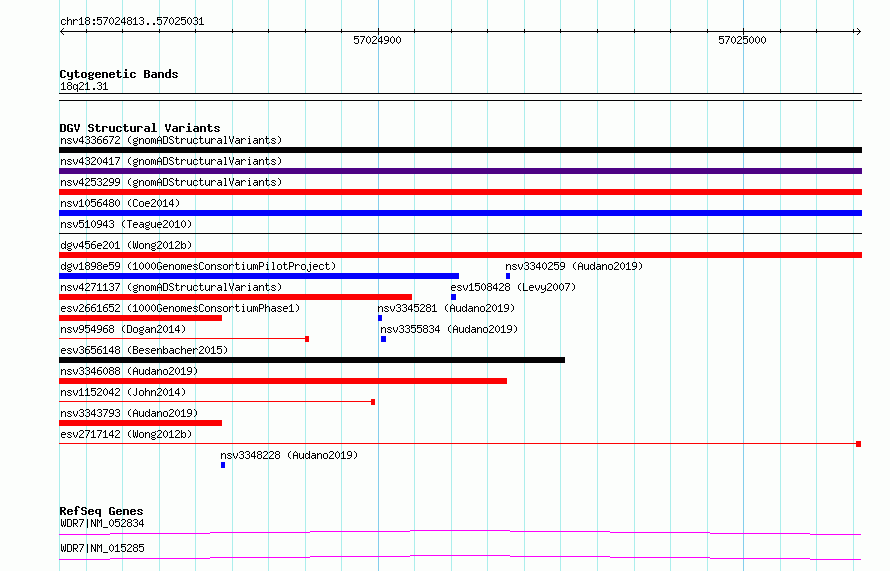
Task: Click the nsv510943 (Teague2010) label
Action: [x=126, y=224]
